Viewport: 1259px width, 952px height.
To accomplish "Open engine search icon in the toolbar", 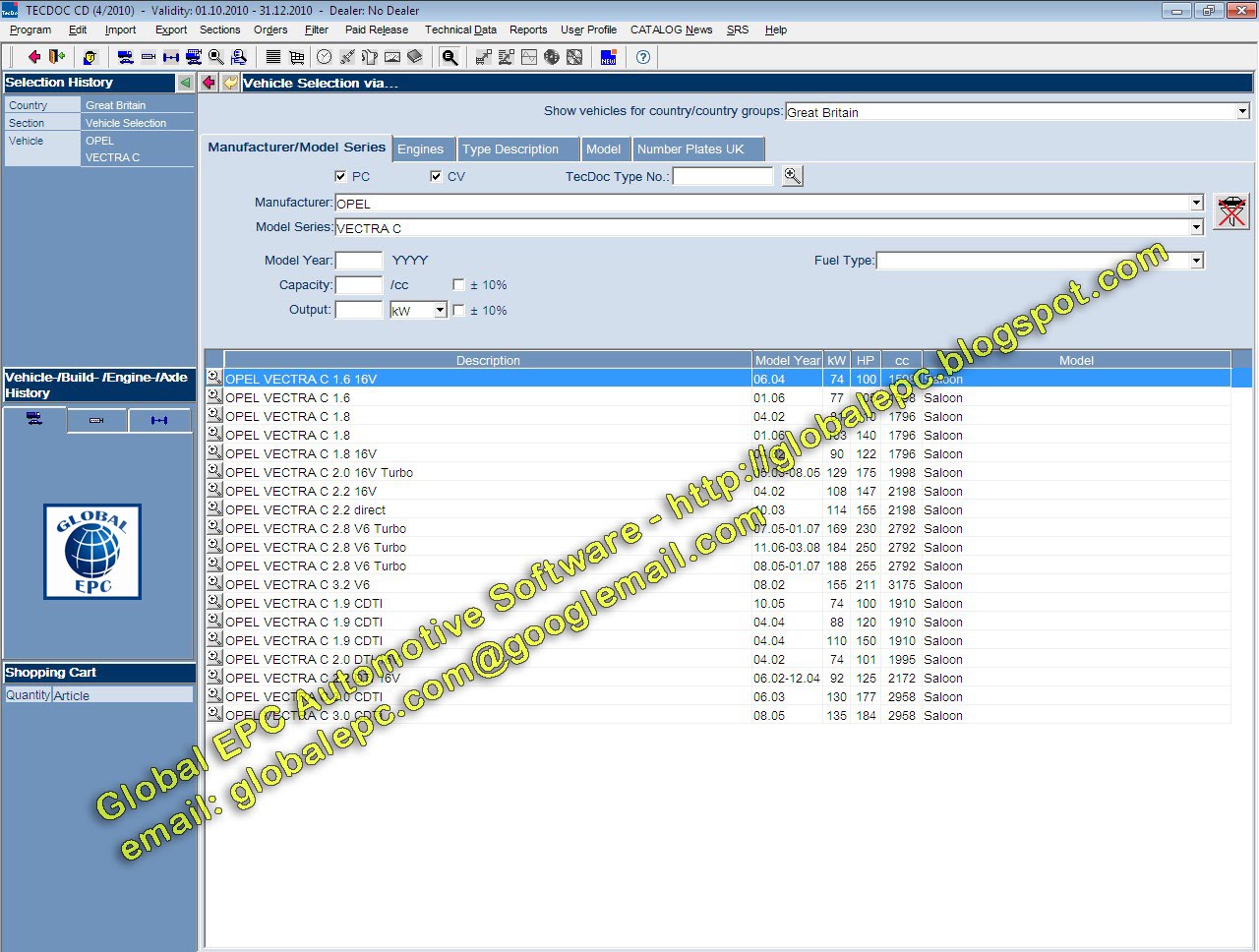I will click(x=149, y=57).
